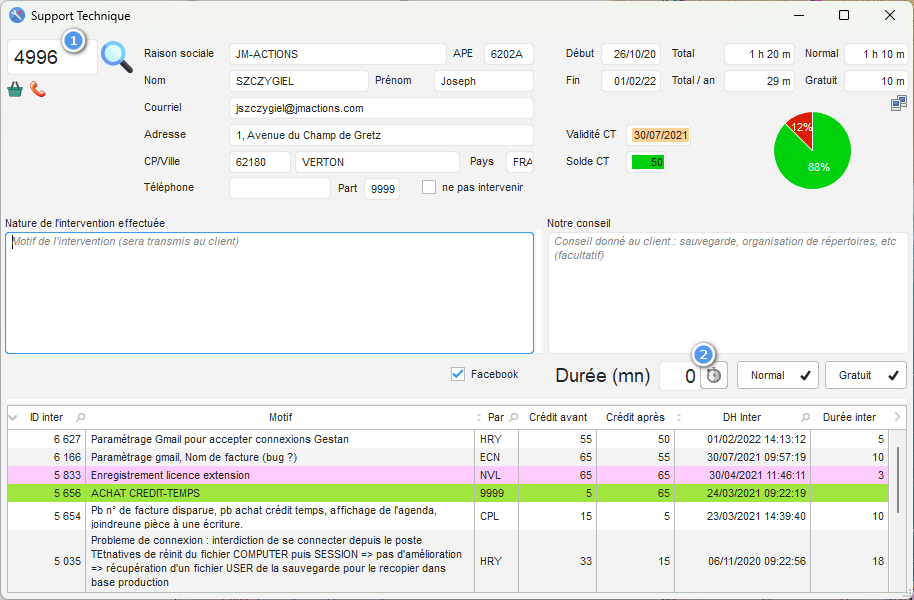914x600 pixels.
Task: Click the orange telephone icon
Action: point(38,90)
